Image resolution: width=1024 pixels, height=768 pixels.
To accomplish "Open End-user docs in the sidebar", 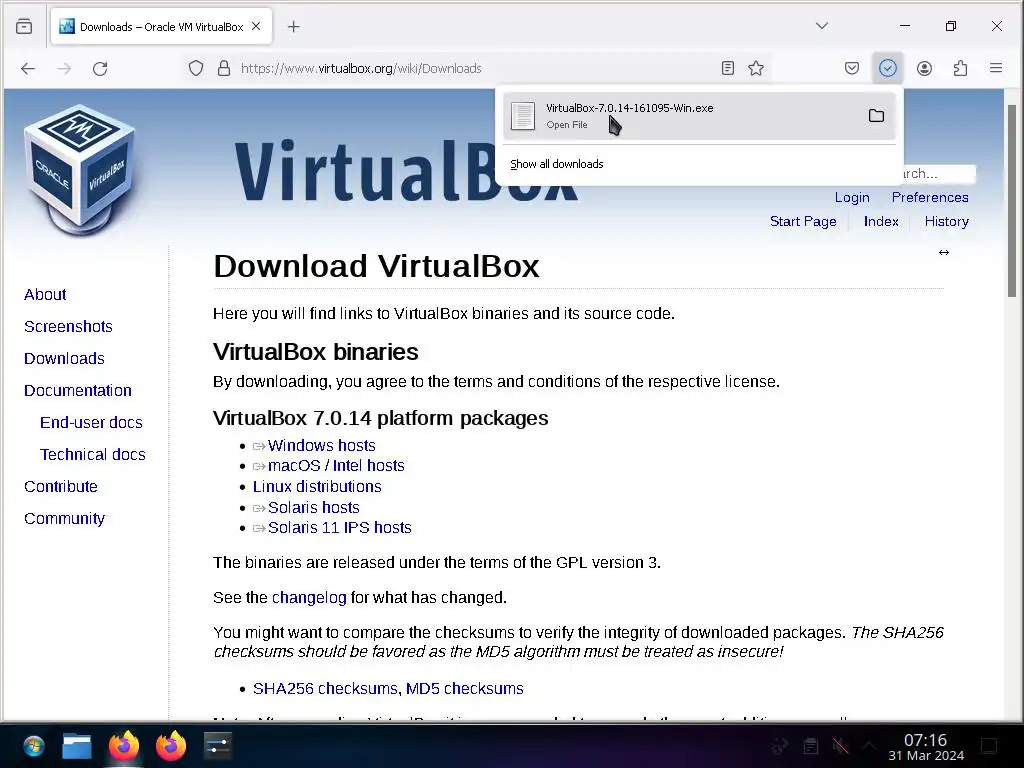I will coord(91,423).
